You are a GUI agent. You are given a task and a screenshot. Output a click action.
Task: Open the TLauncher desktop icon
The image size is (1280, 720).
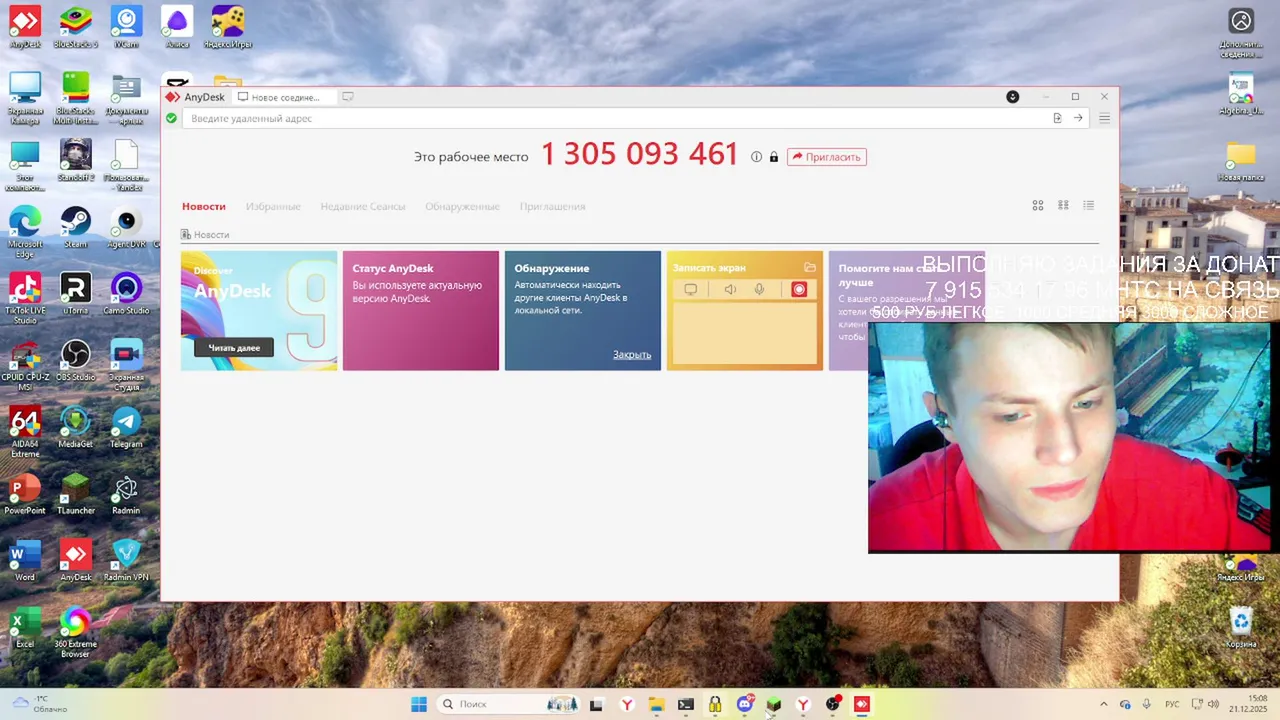(x=76, y=494)
